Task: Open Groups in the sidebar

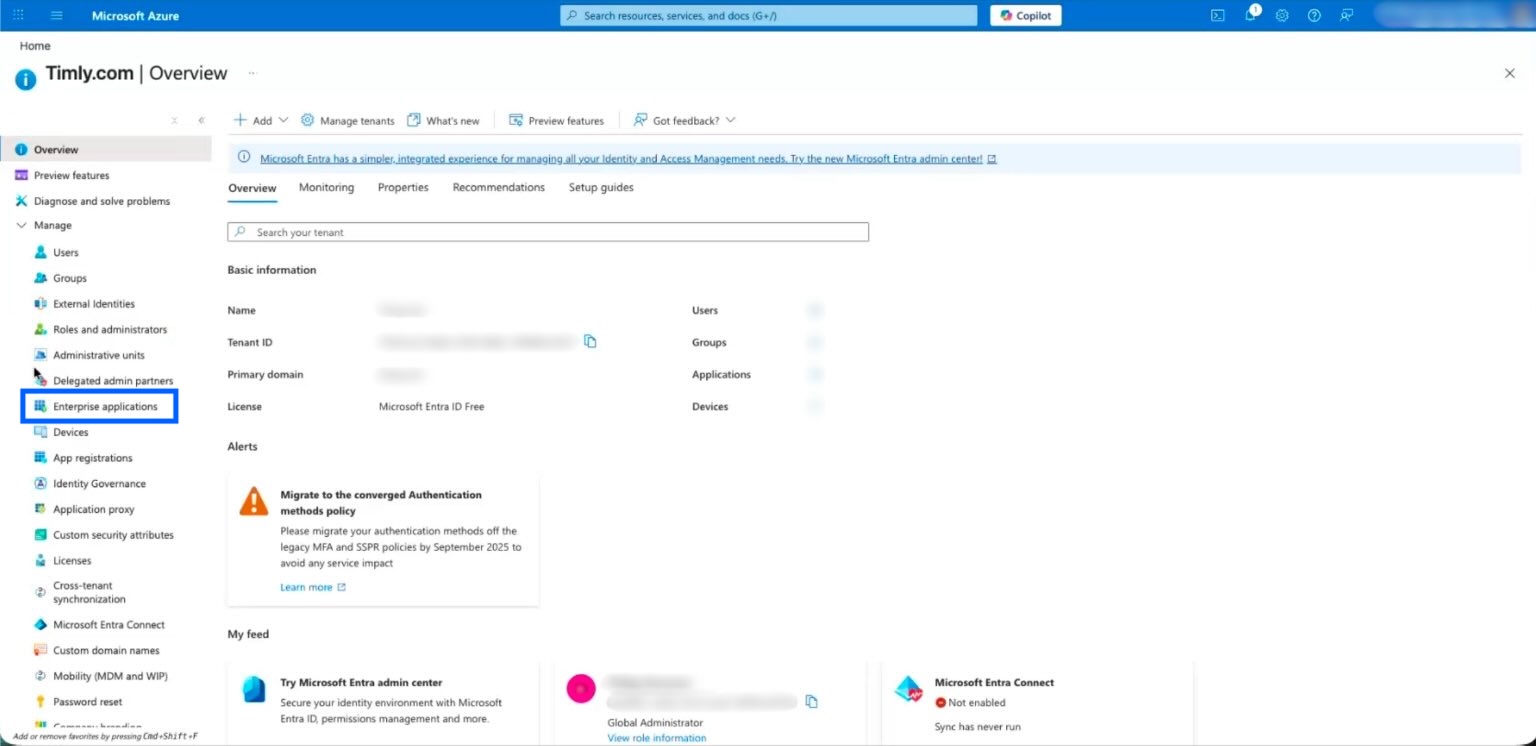Action: 70,278
